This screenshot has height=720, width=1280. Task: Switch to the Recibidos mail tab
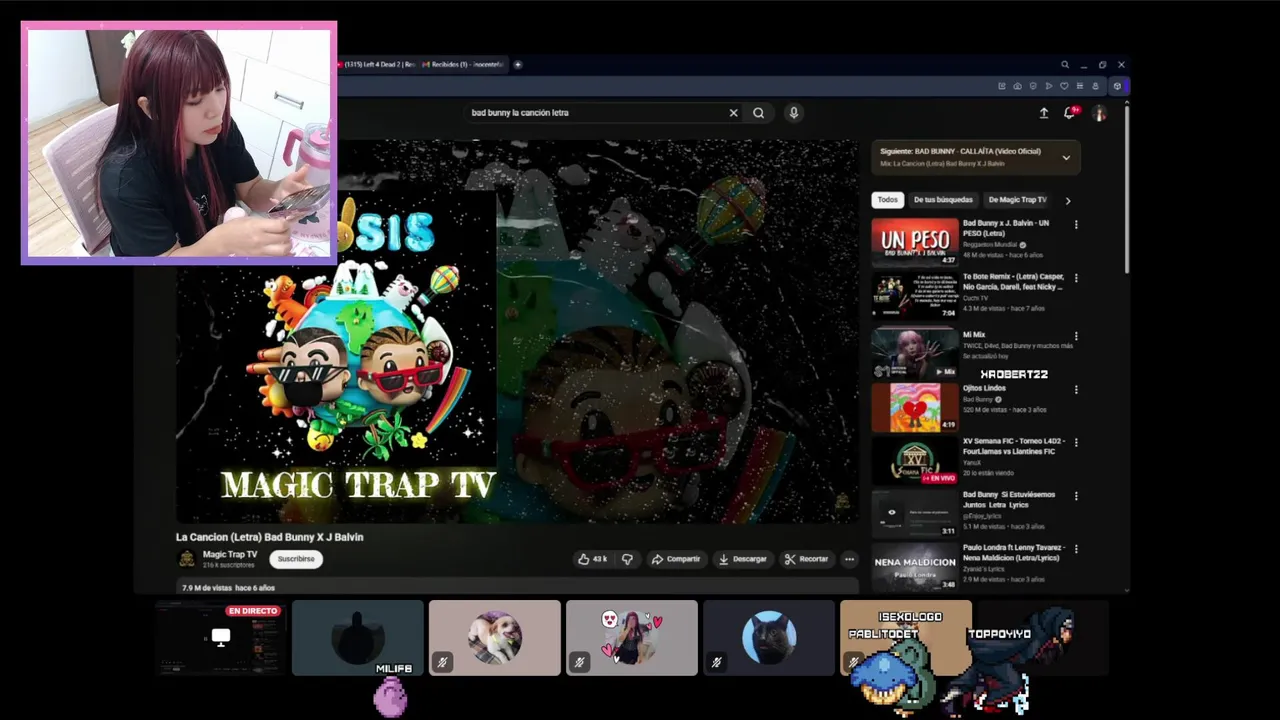pyautogui.click(x=463, y=65)
